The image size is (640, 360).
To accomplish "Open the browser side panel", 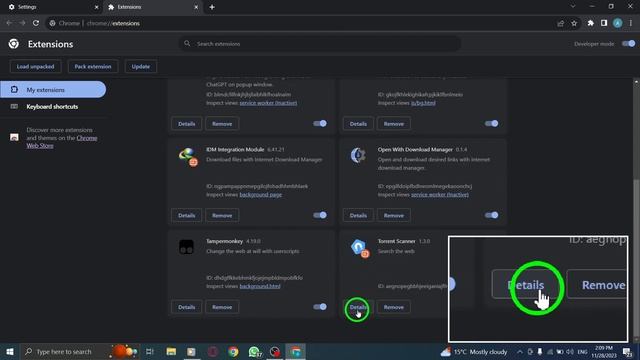I will [x=604, y=23].
